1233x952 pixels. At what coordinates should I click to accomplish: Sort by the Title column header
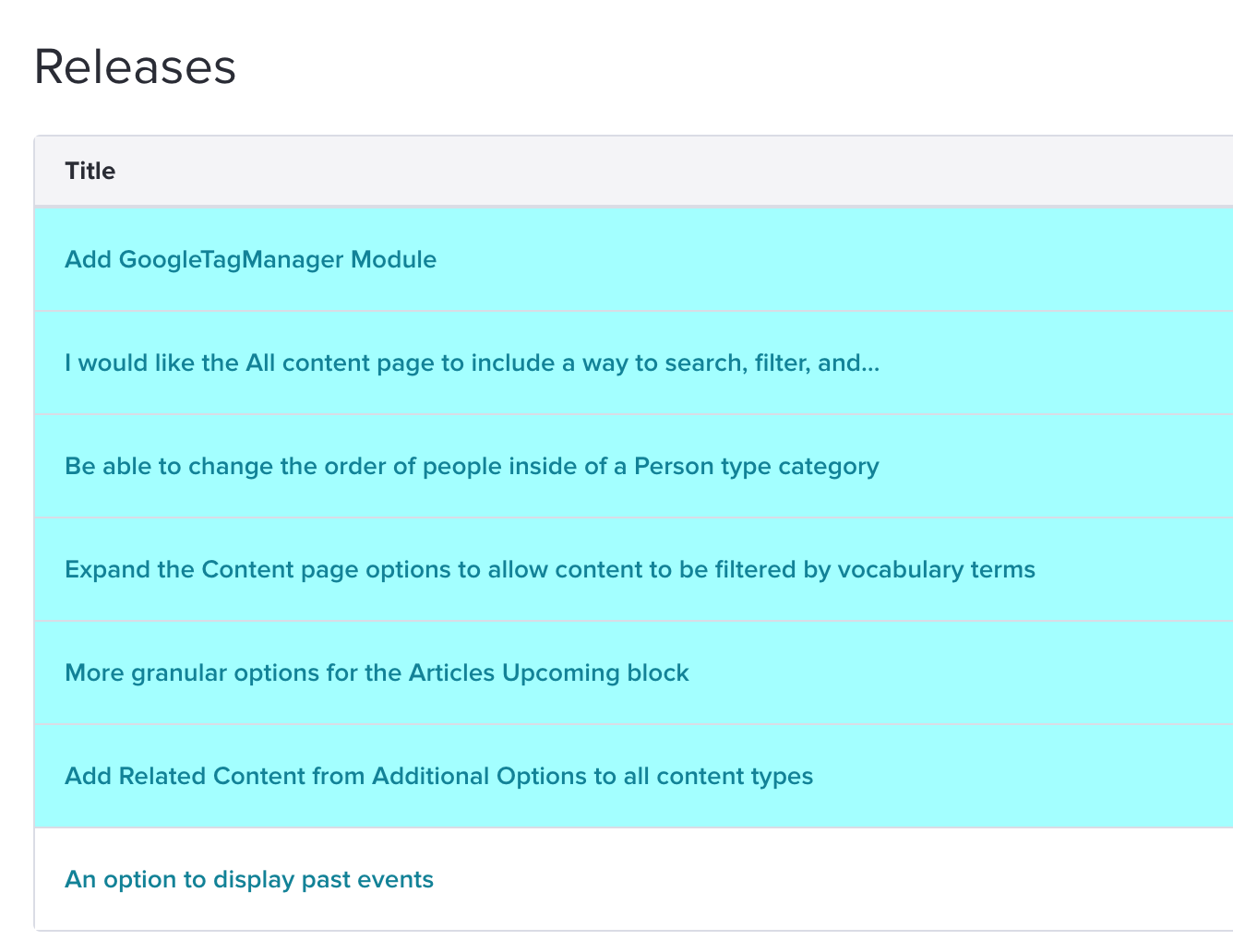click(90, 171)
